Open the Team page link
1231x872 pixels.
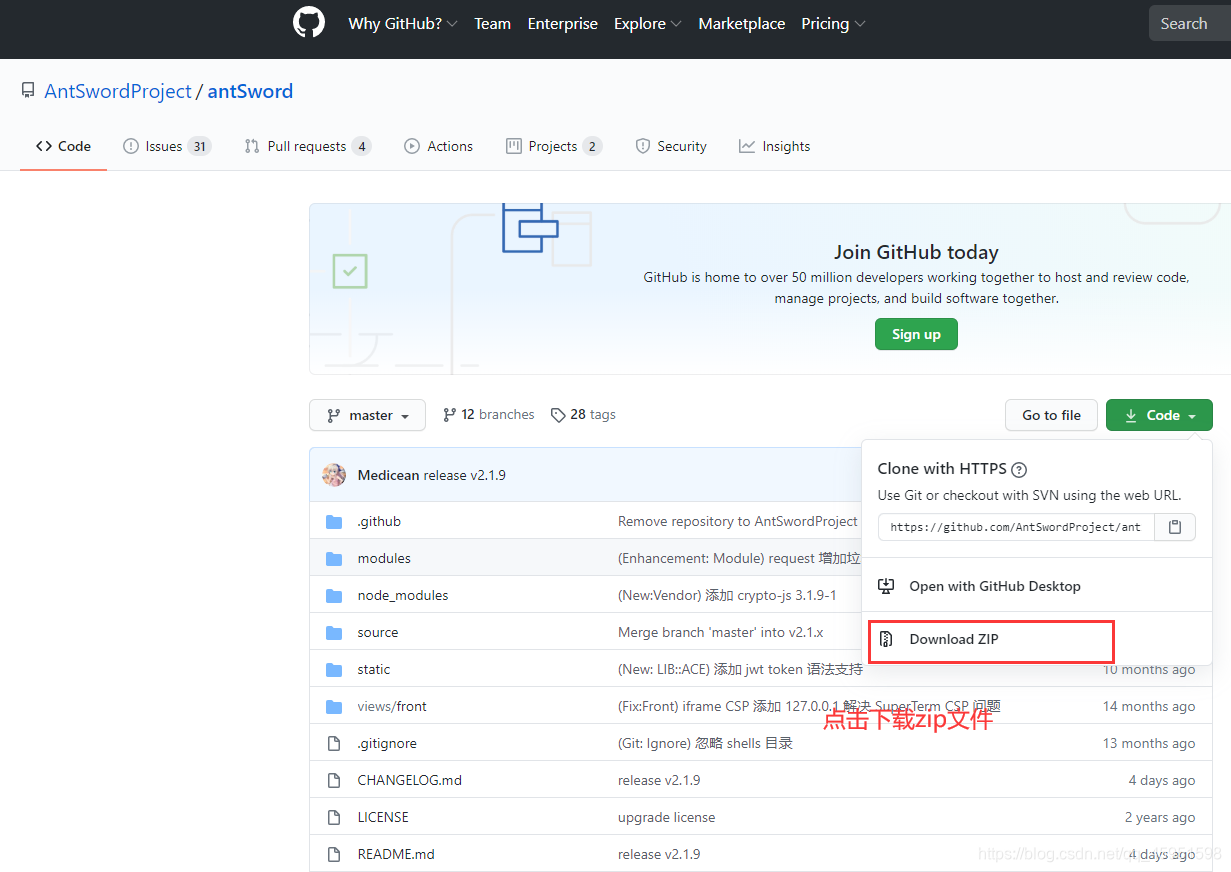tap(492, 24)
